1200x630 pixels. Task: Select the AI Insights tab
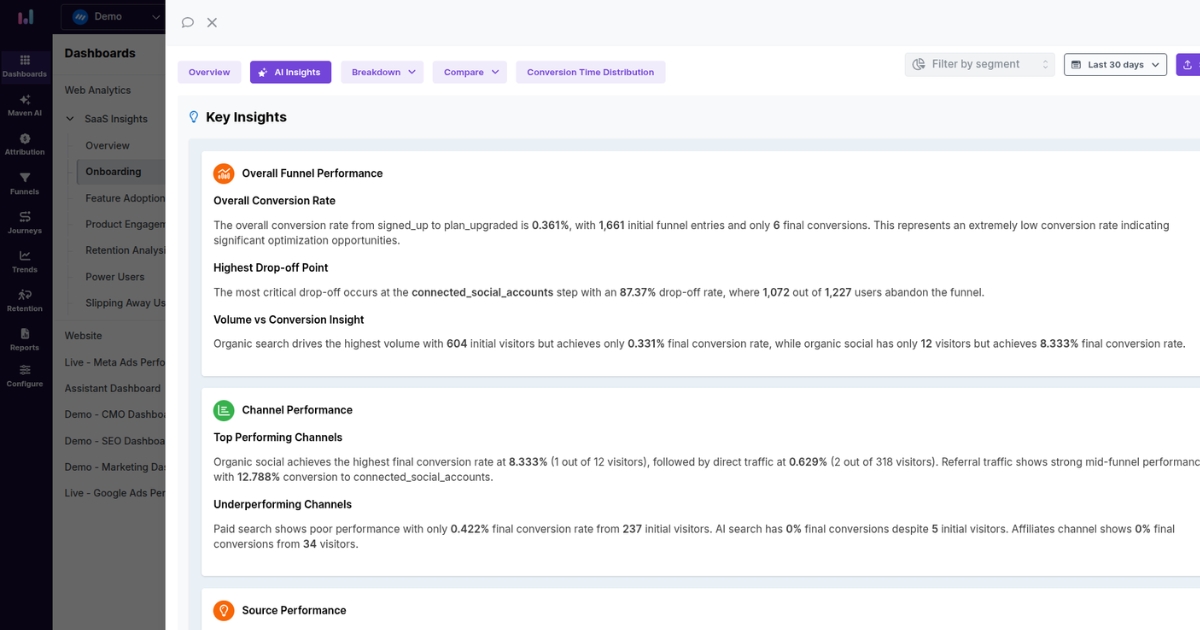290,72
